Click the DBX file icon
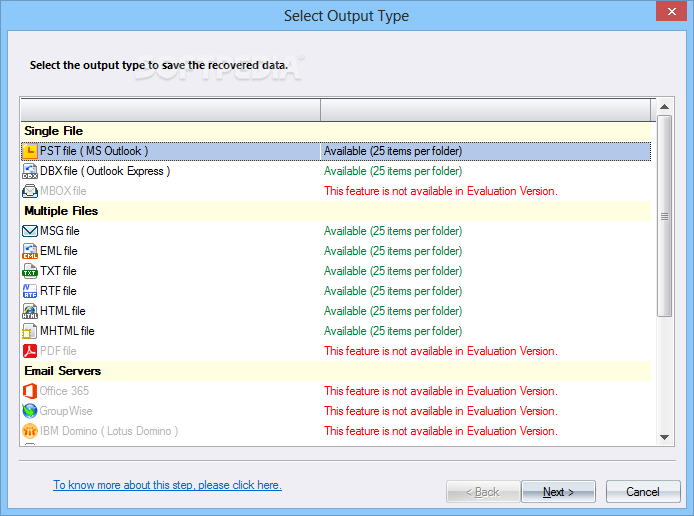This screenshot has height=516, width=694. point(30,171)
